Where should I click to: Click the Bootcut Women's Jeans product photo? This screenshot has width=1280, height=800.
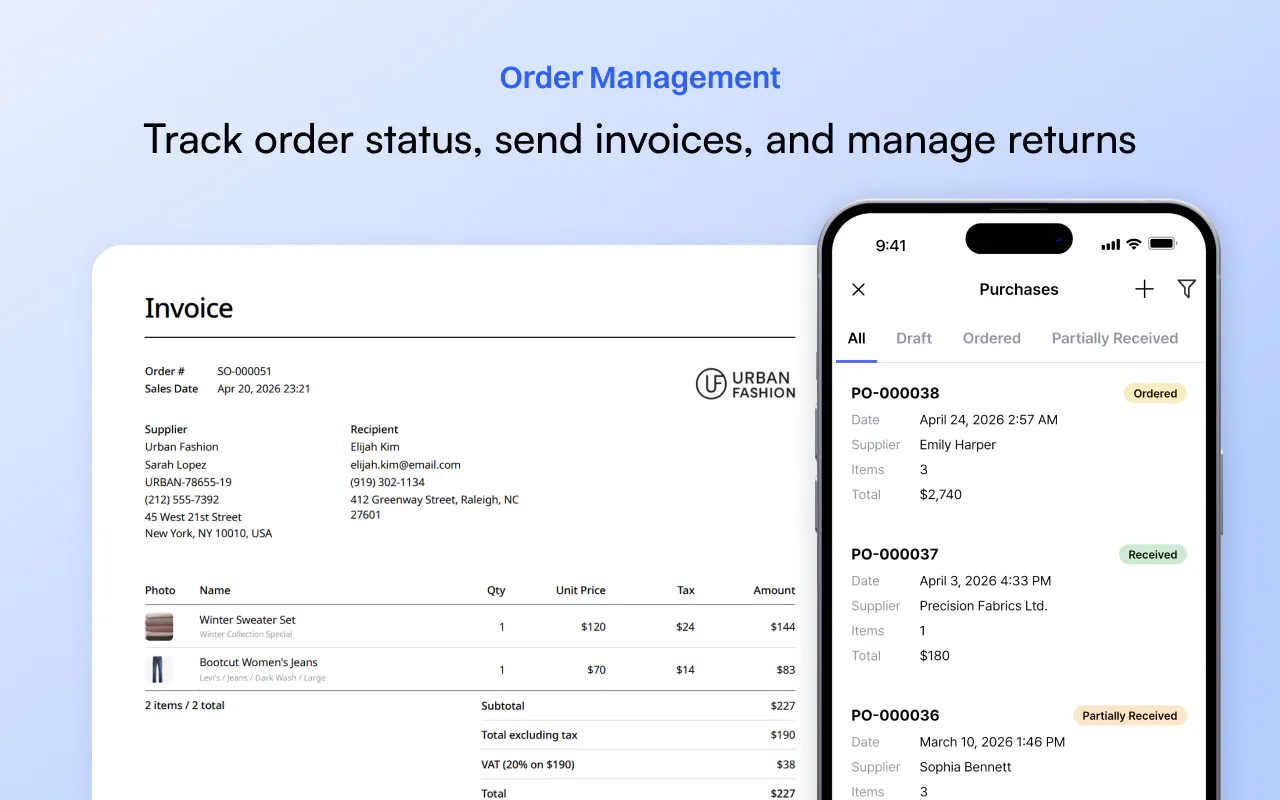(x=159, y=669)
